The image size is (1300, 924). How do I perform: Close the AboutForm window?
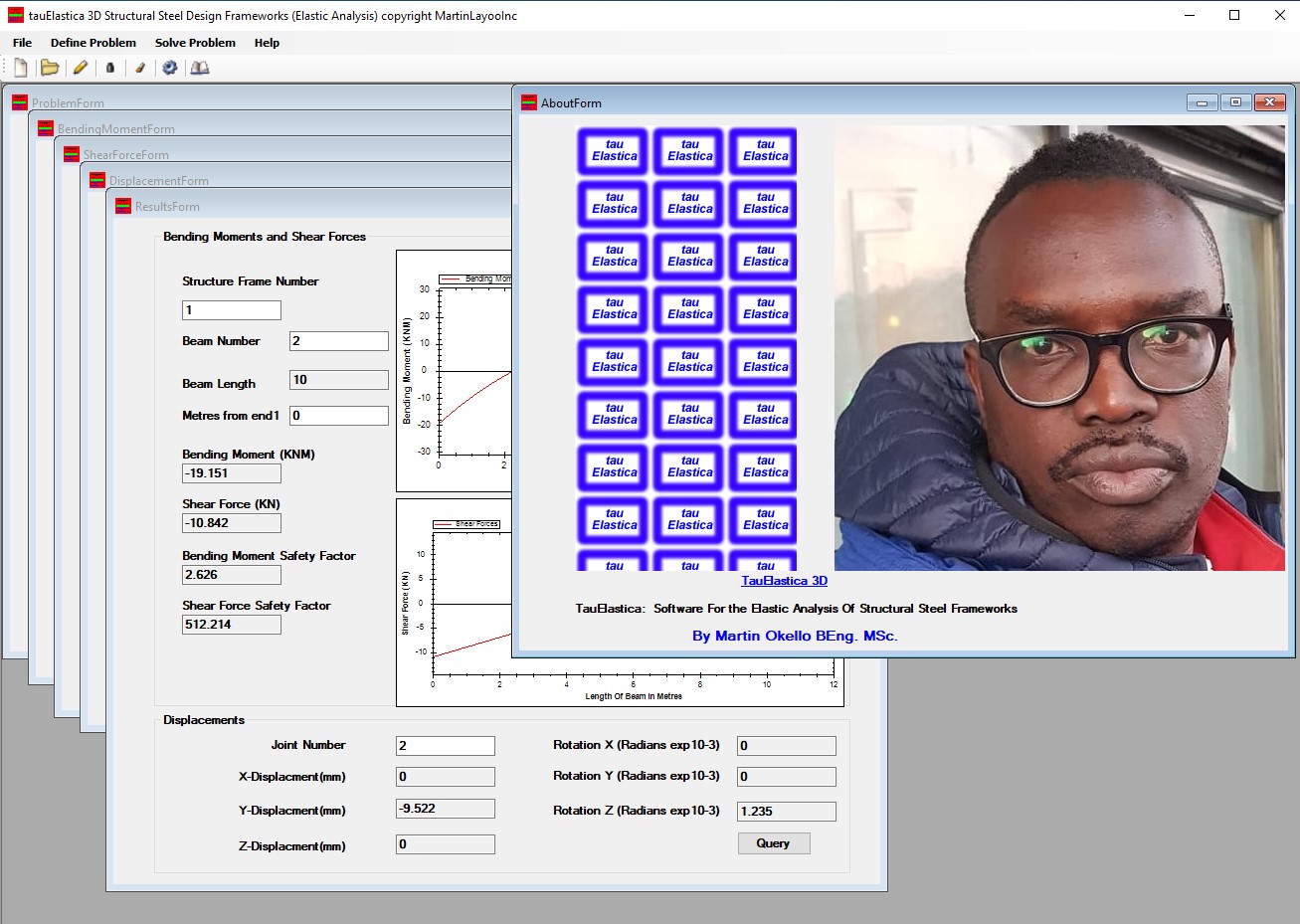[1270, 102]
